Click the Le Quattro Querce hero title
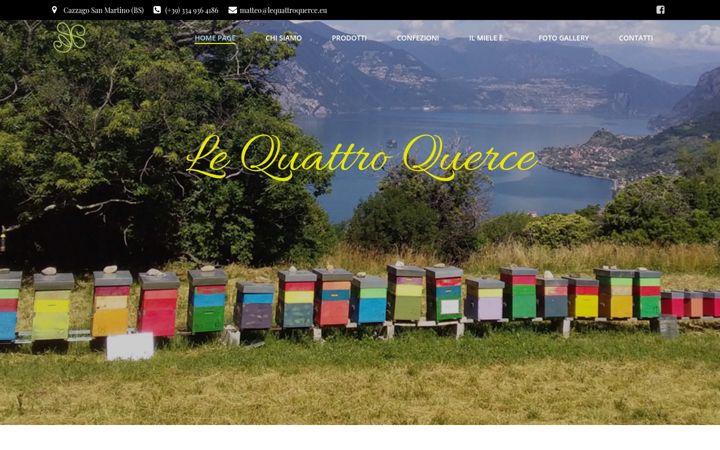 361,158
